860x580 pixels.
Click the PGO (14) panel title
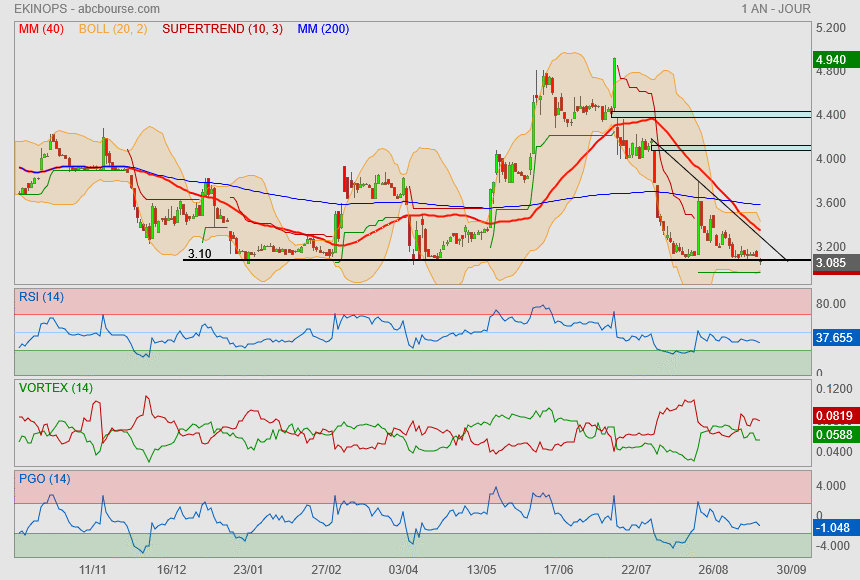44,478
